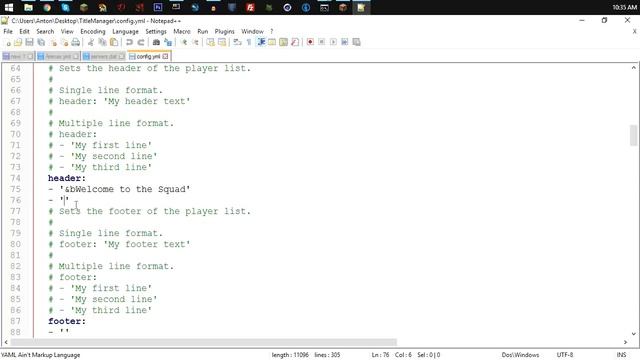Viewport: 640px width, 360px height.
Task: Open the File menu
Action: 8,31
